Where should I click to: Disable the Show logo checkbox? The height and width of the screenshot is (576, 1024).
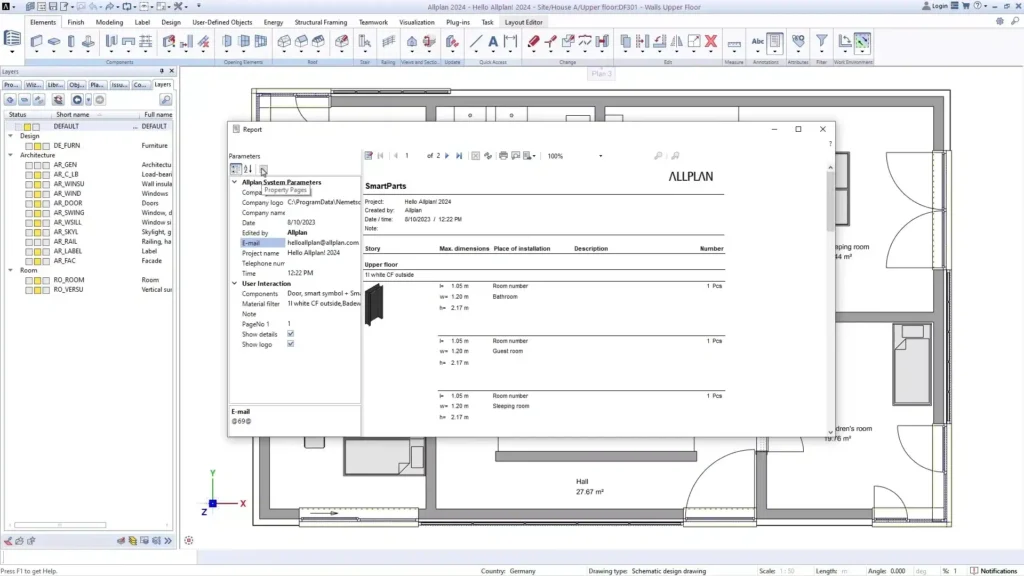[x=291, y=344]
